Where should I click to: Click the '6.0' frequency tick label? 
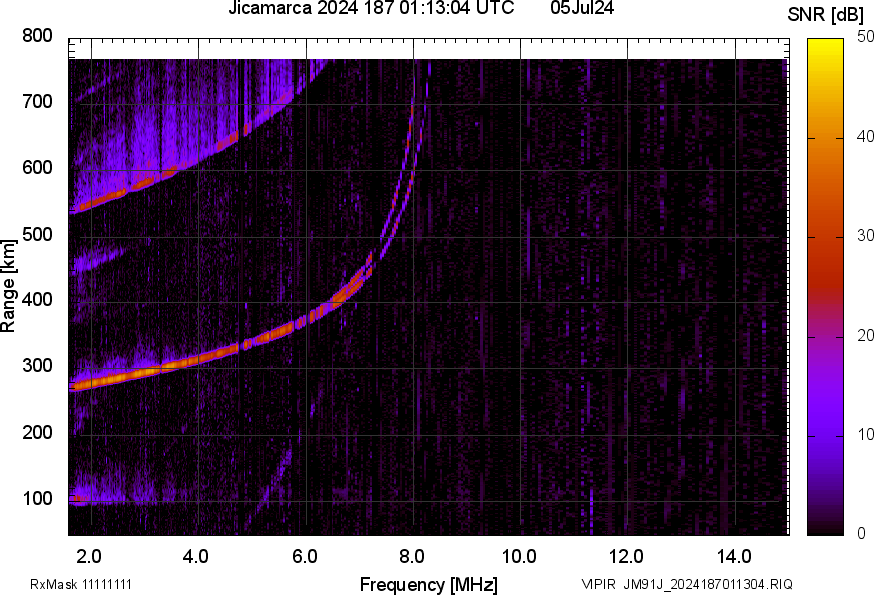304,557
